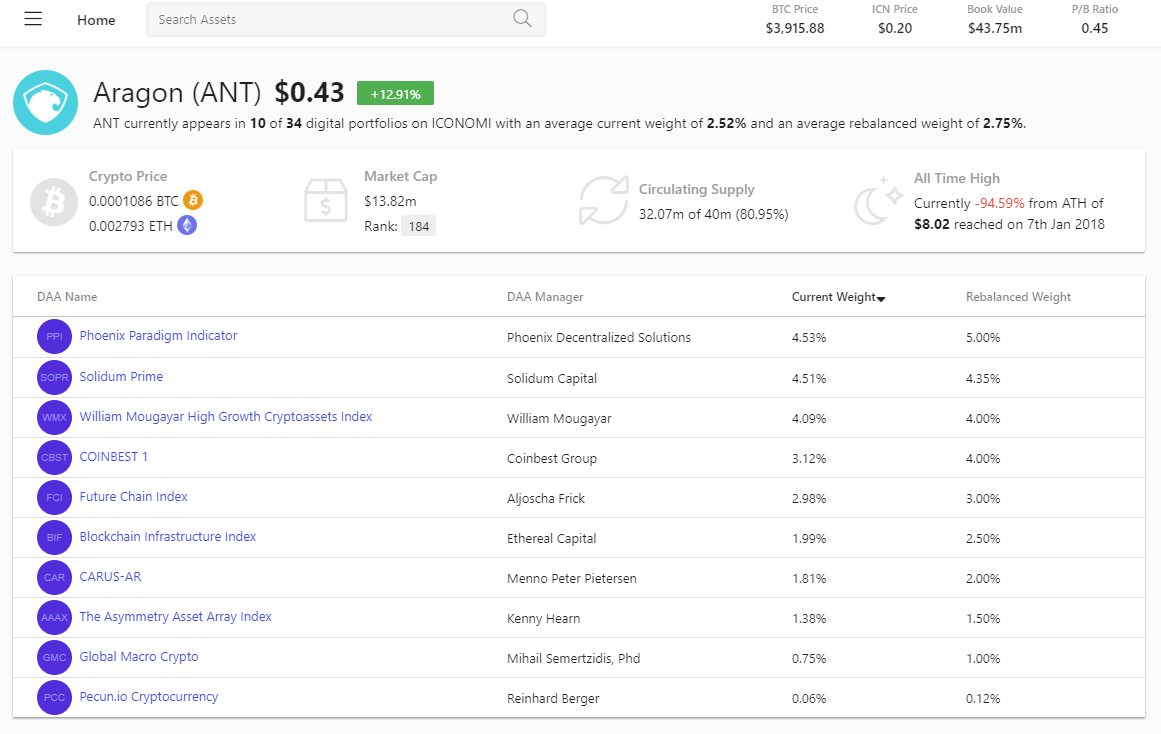Toggle sort on Current Weight column
The width and height of the screenshot is (1161, 734).
tap(838, 297)
